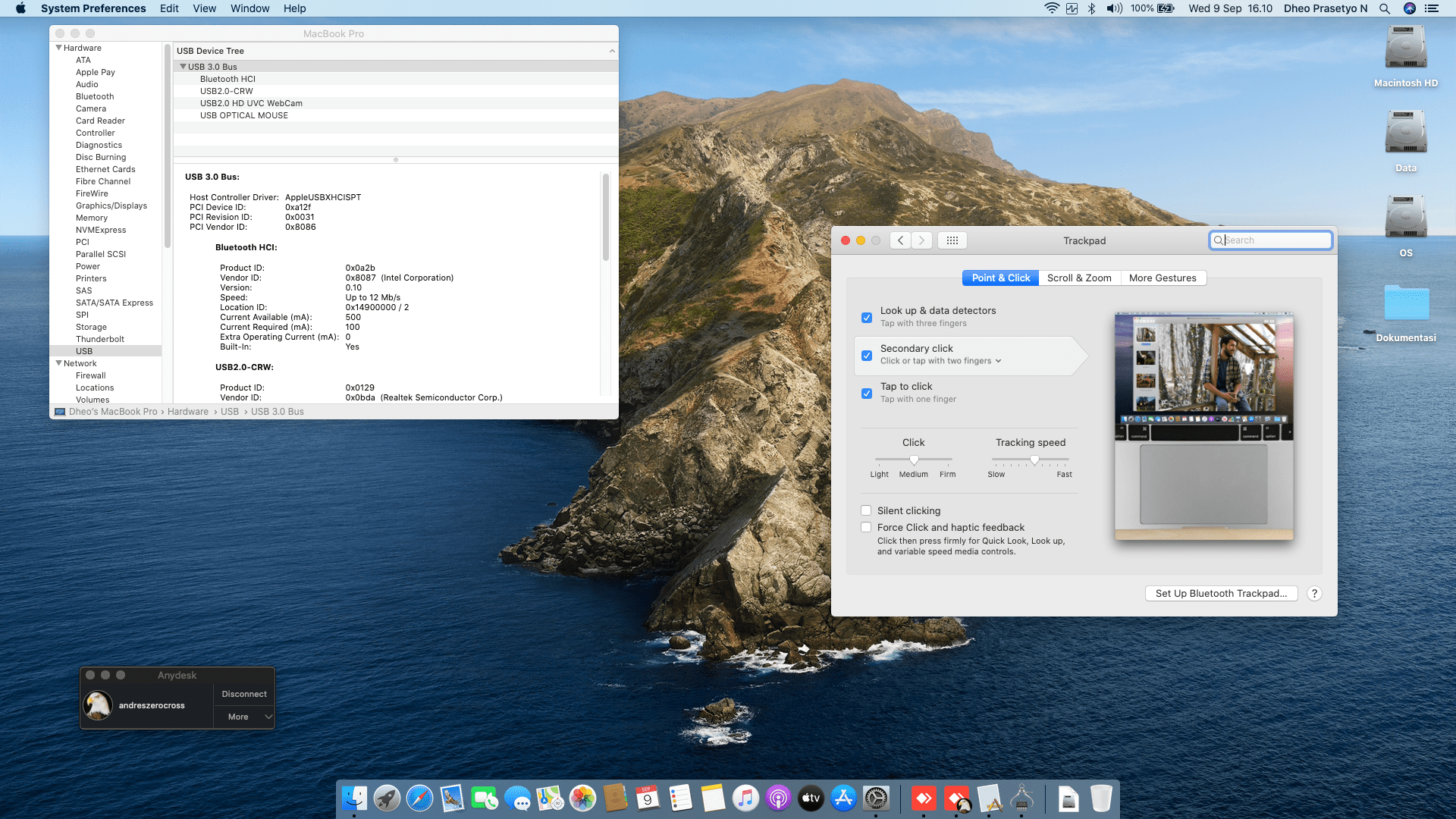Viewport: 1456px width, 819px height.
Task: Switch to Scroll & Zoom tab
Action: 1079,278
